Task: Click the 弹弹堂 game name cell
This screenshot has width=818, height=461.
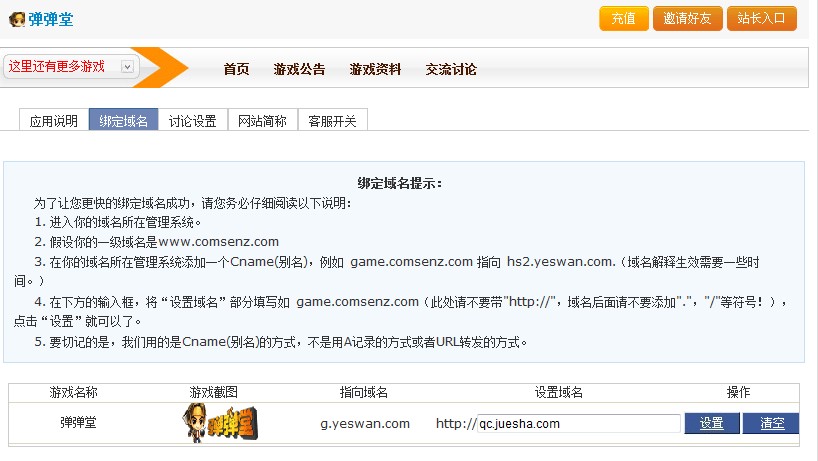Action: click(x=78, y=422)
